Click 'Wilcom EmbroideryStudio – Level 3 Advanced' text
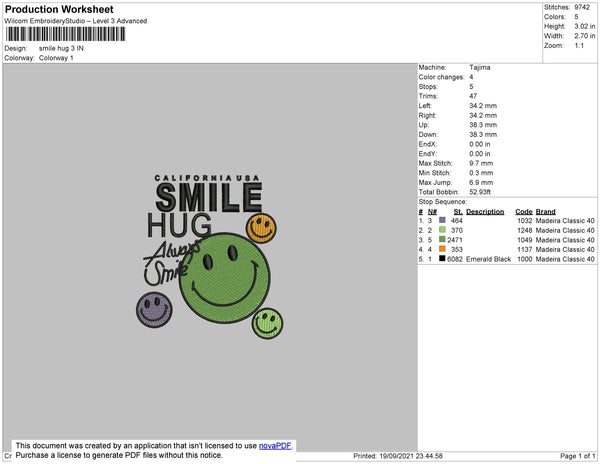 (x=76, y=21)
